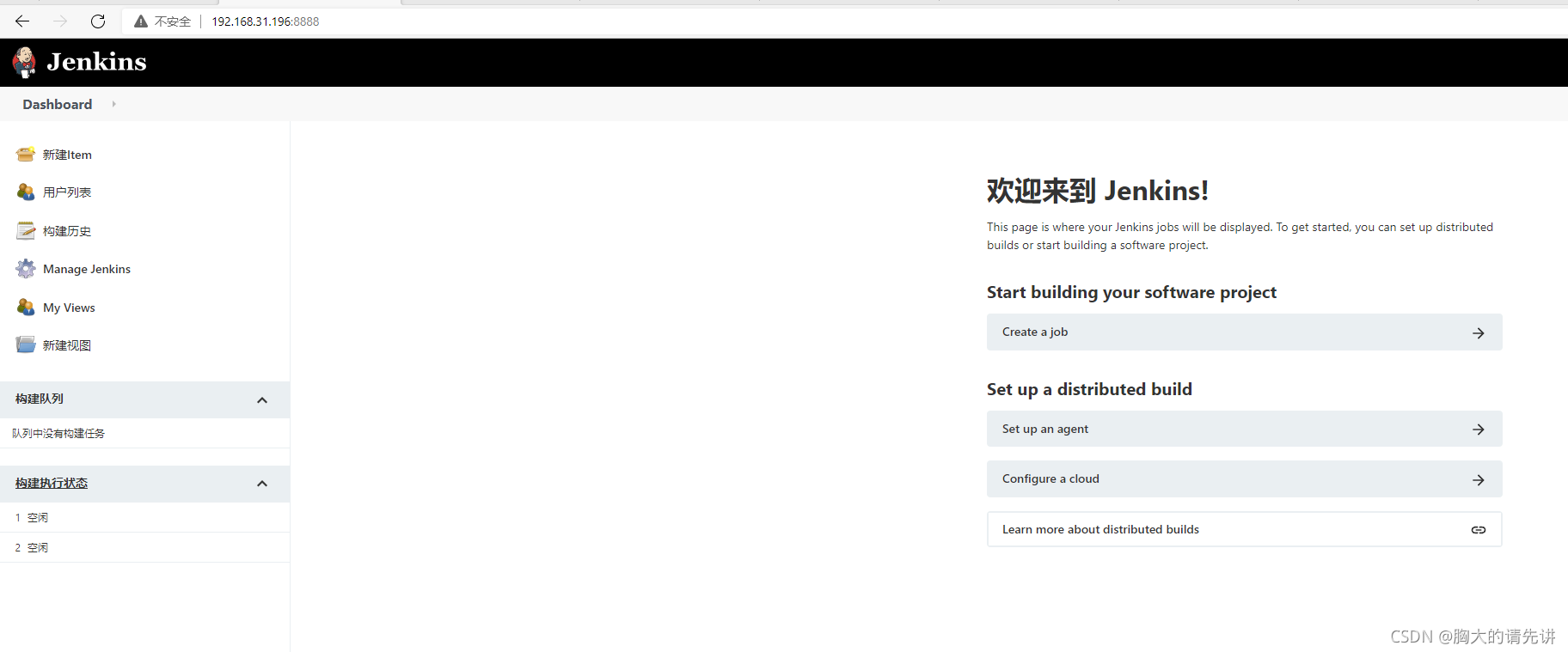Collapse the 构建执行状态 panel chevron
The height and width of the screenshot is (652, 1568).
(x=262, y=484)
